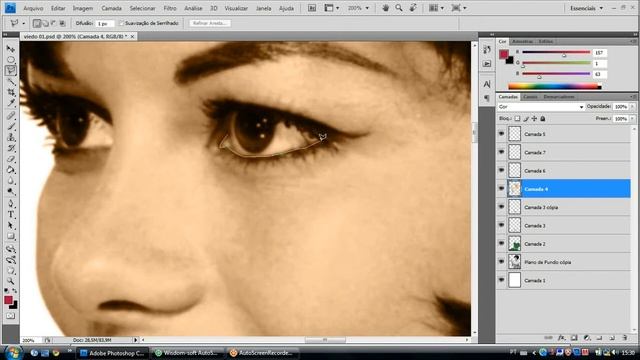
Task: Select the Type tool
Action: coord(11,215)
